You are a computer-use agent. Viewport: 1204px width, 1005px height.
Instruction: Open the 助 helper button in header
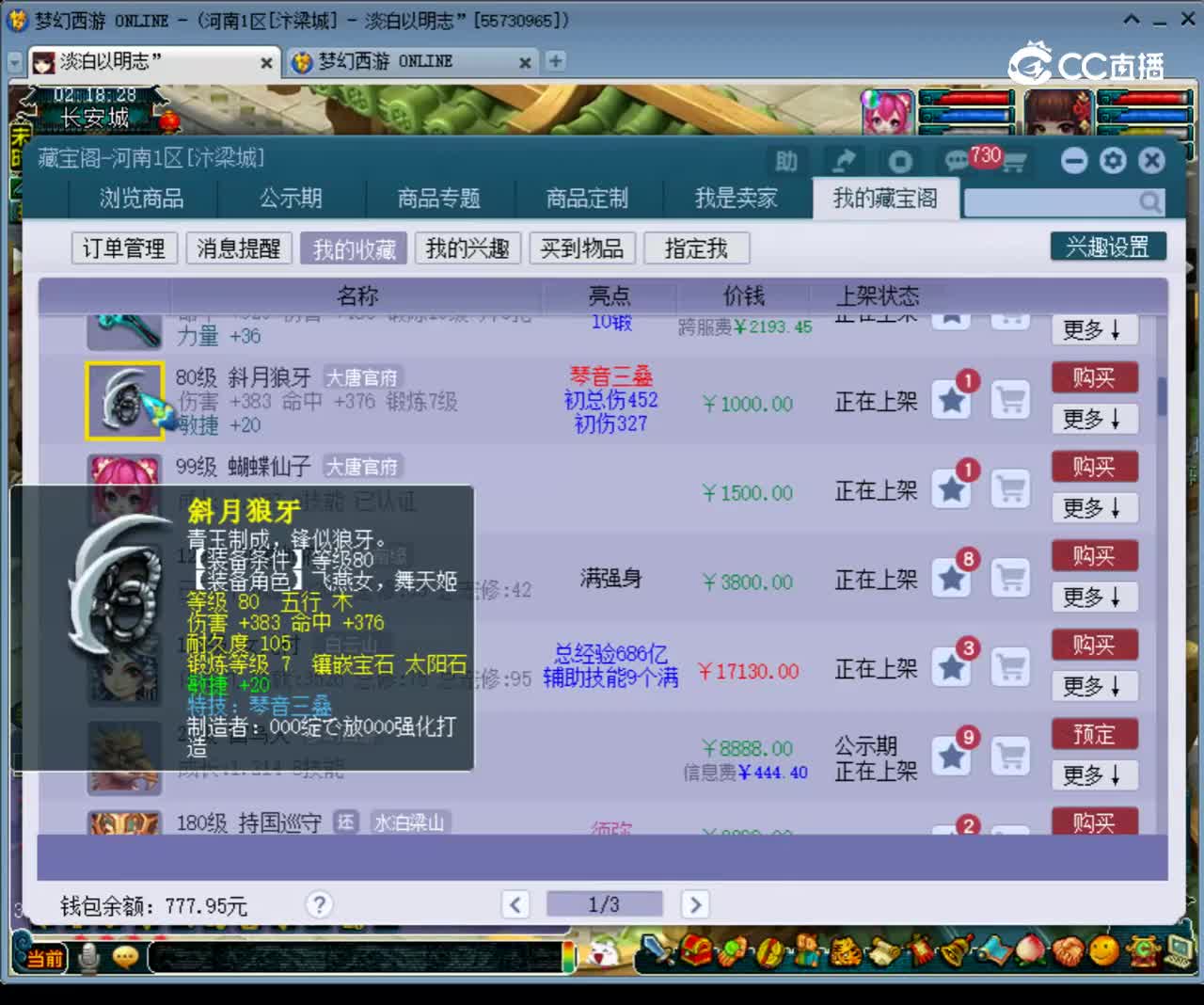786,162
